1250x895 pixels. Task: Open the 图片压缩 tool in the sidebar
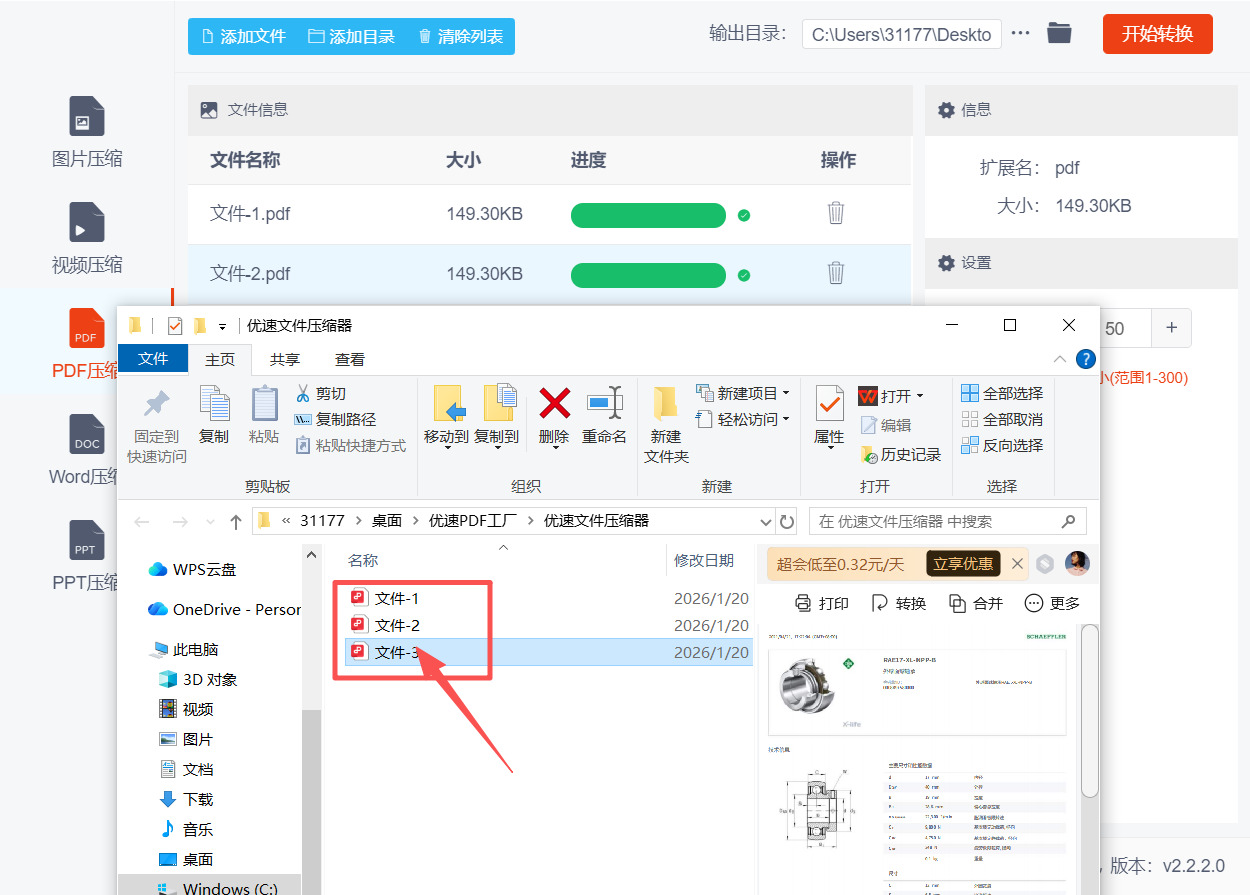(86, 132)
